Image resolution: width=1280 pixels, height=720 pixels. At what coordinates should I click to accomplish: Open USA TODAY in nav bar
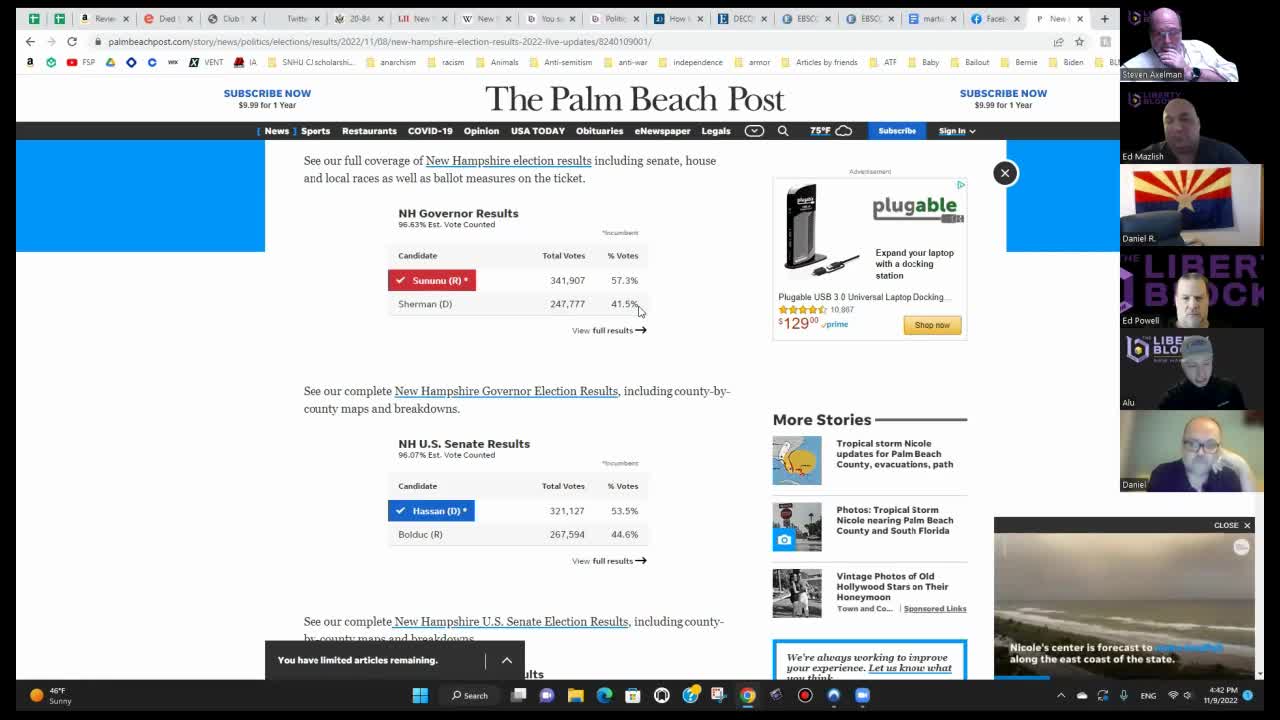538,131
